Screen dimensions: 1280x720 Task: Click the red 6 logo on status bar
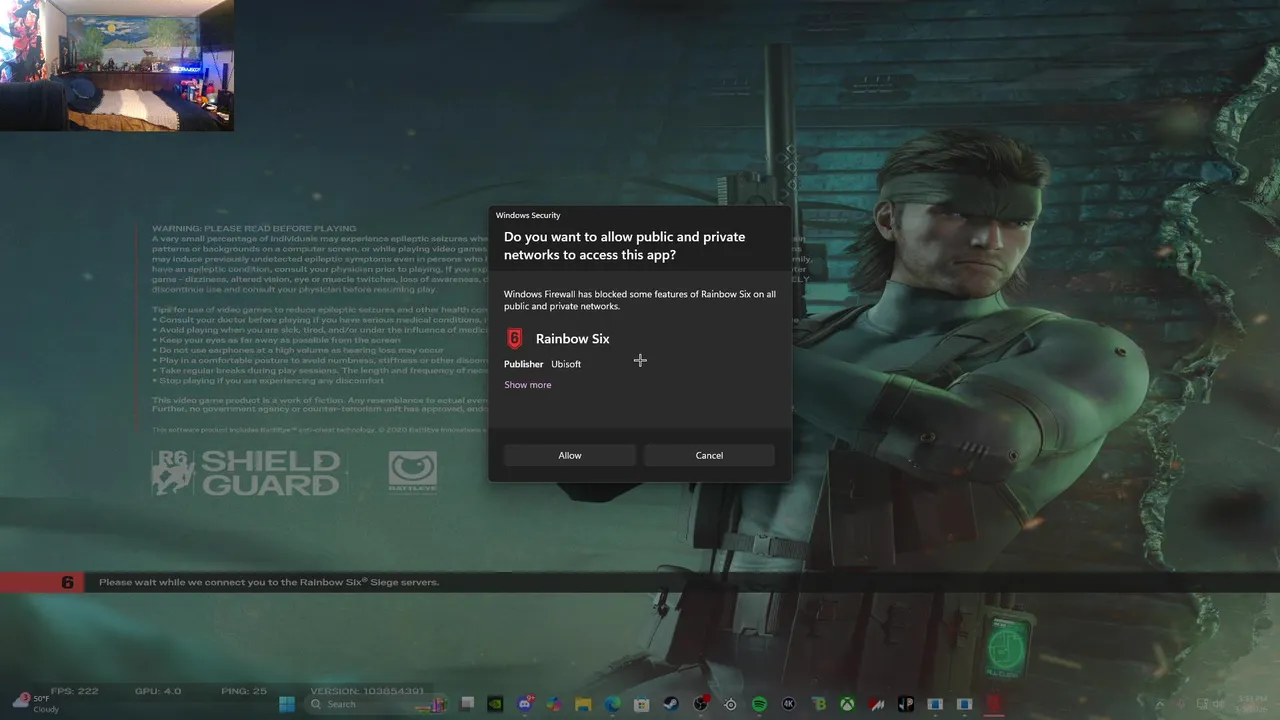click(67, 582)
